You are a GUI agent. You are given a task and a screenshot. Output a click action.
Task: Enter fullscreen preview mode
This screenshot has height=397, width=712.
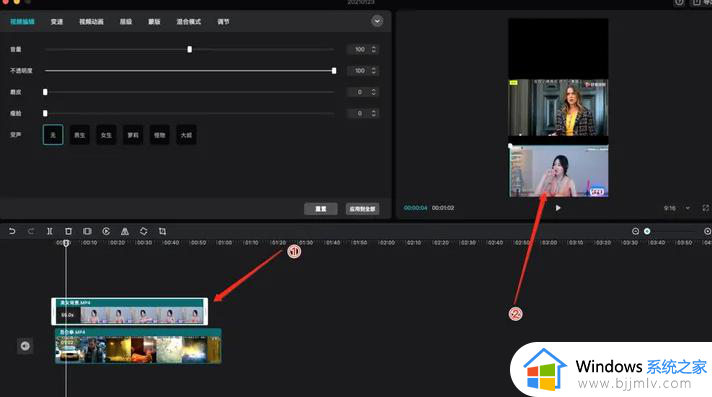click(x=706, y=208)
